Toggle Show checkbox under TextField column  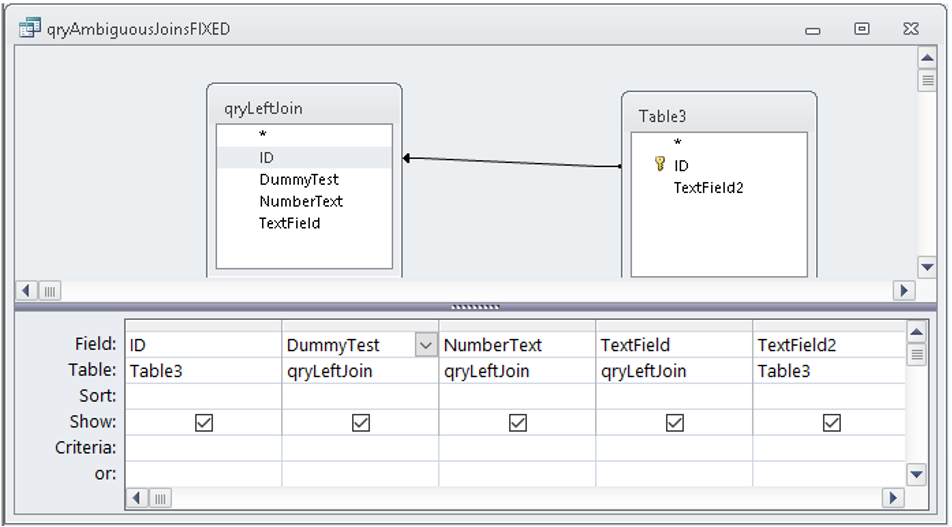[675, 423]
